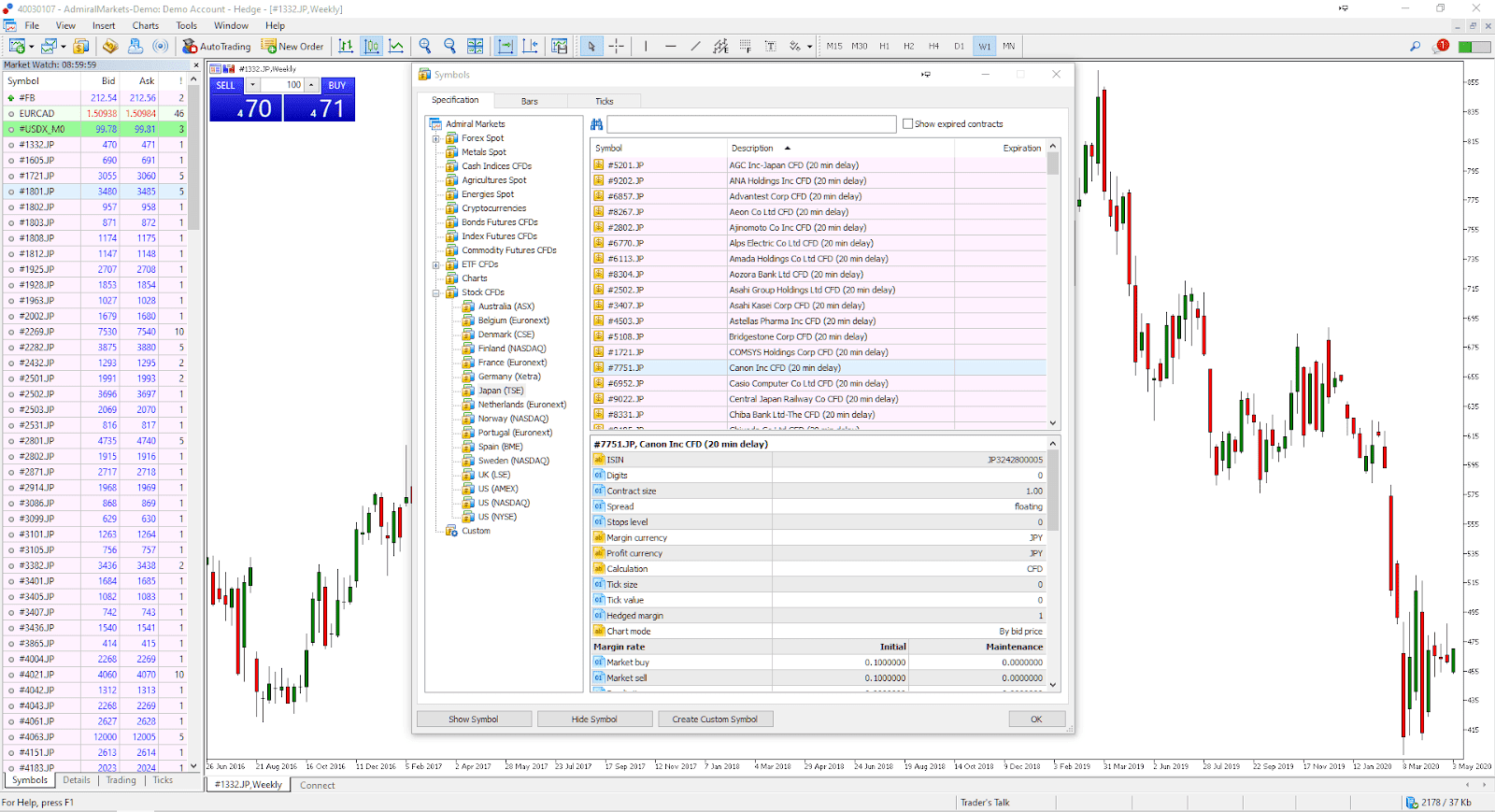Image resolution: width=1495 pixels, height=812 pixels.
Task: Close the Market Watch panel
Action: 196,65
